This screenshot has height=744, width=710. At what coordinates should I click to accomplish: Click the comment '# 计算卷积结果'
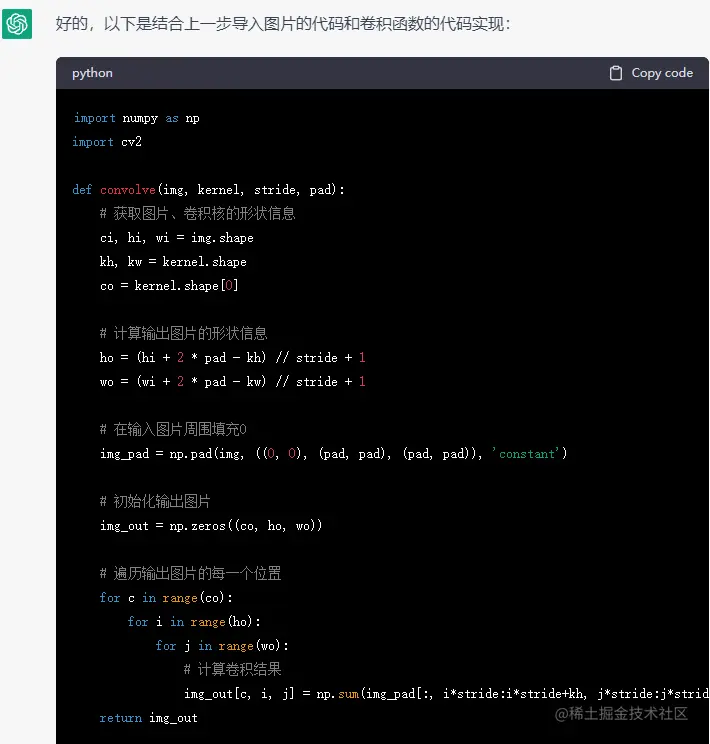(x=233, y=670)
